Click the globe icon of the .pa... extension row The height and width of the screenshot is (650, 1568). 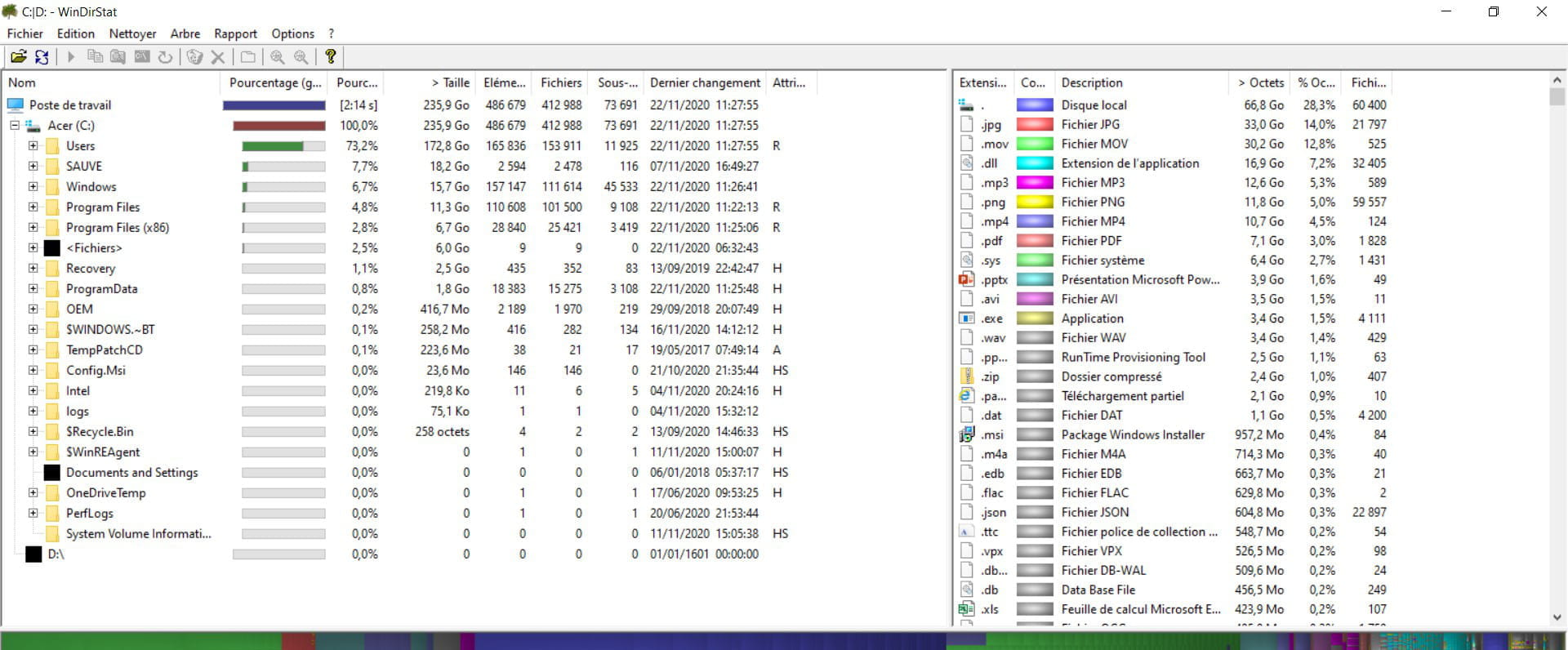[966, 395]
